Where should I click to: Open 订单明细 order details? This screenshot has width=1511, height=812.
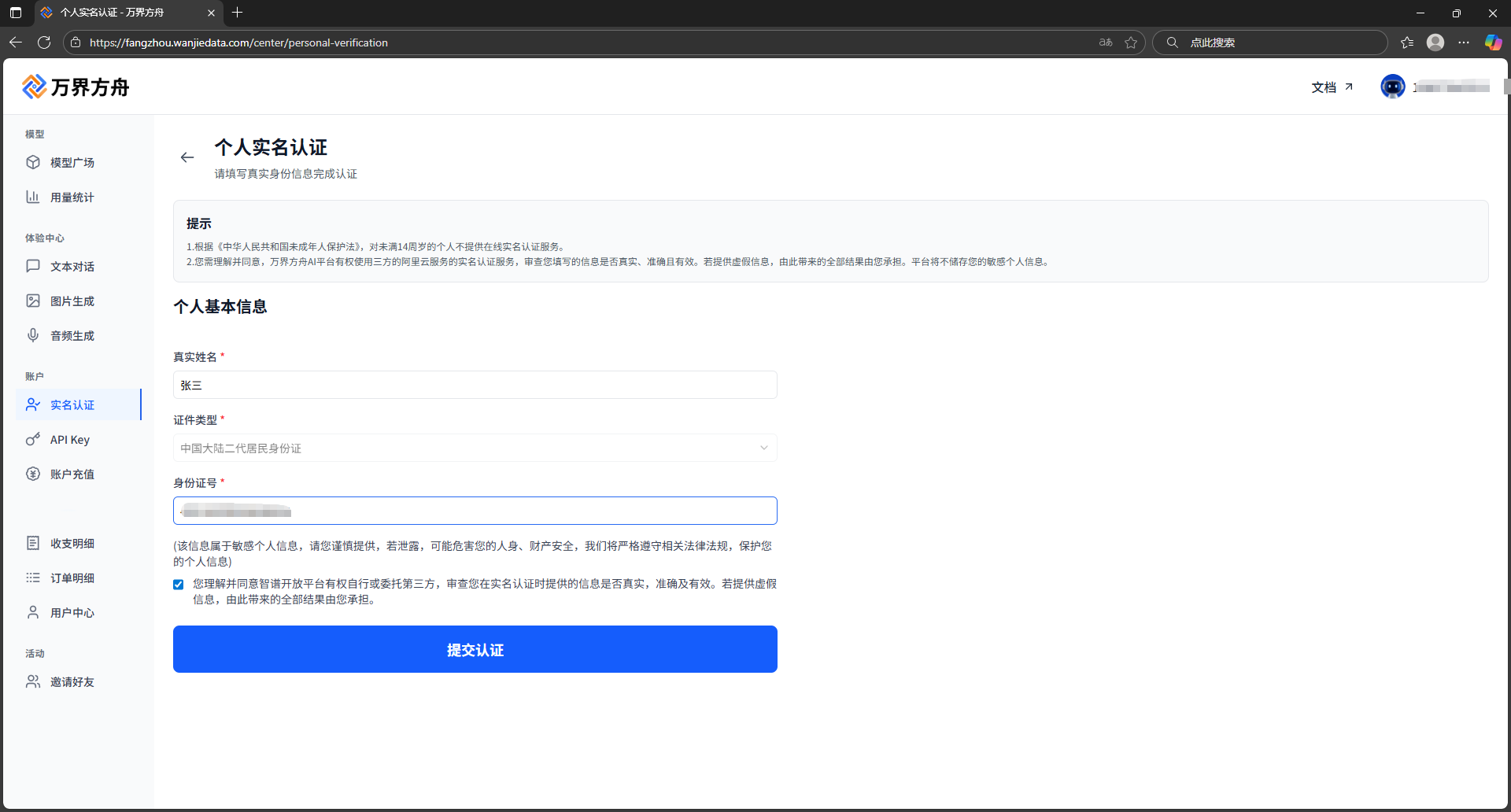click(72, 578)
